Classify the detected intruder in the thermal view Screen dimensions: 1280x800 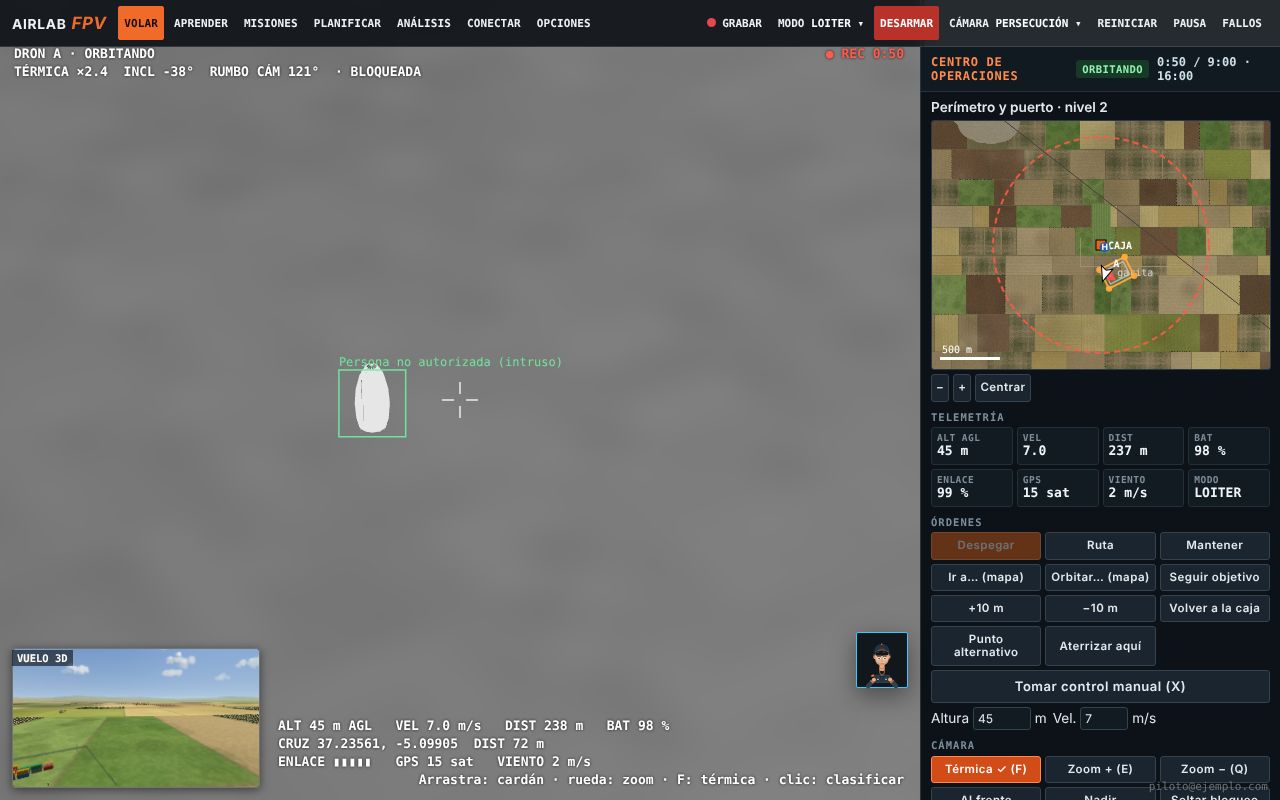[372, 403]
